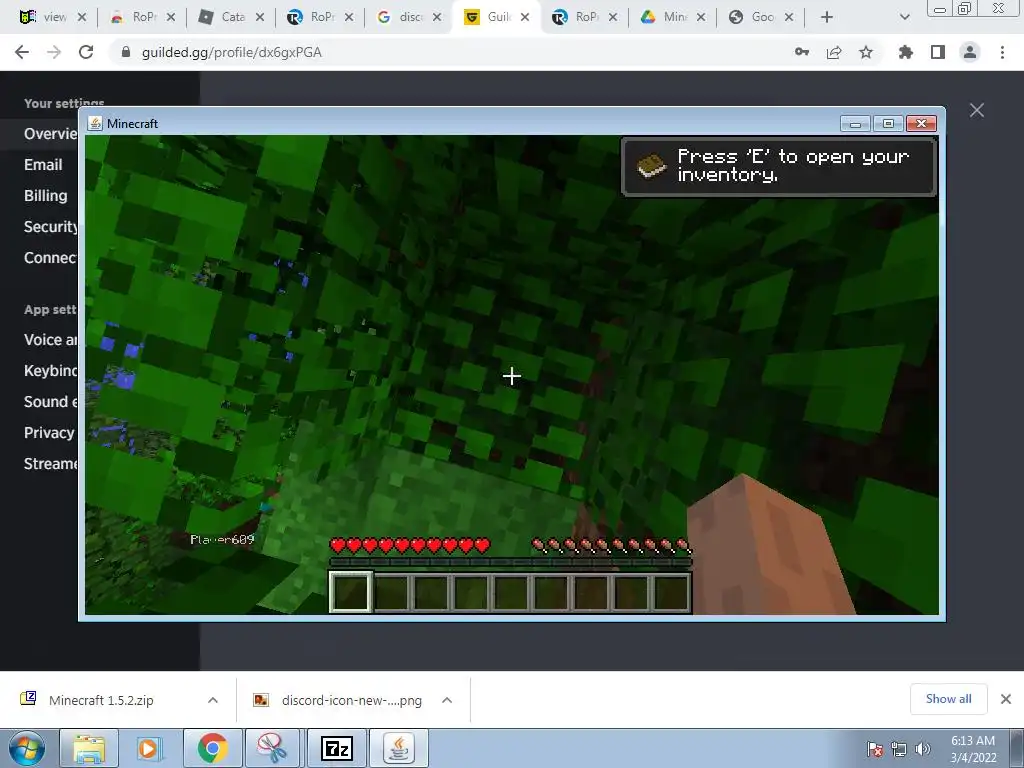Share this page via share icon

tap(834, 52)
